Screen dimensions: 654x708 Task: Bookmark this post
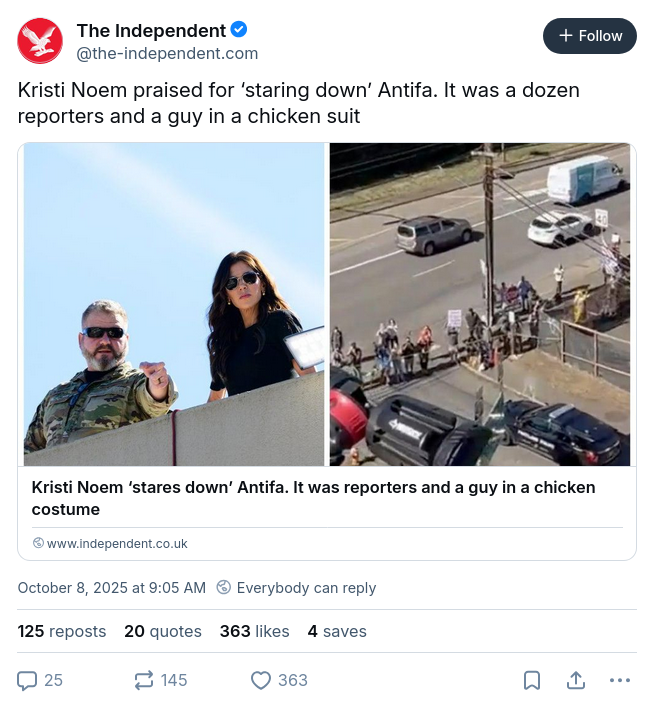click(532, 680)
